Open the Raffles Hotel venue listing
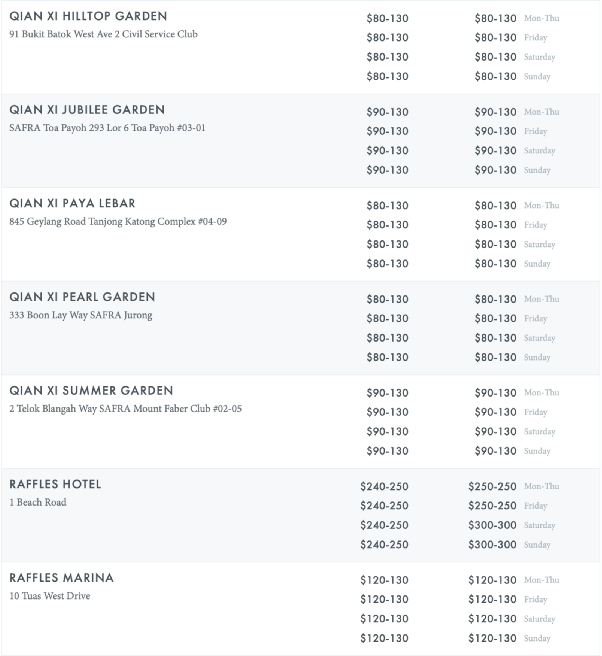The image size is (602, 656). pyautogui.click(x=55, y=485)
